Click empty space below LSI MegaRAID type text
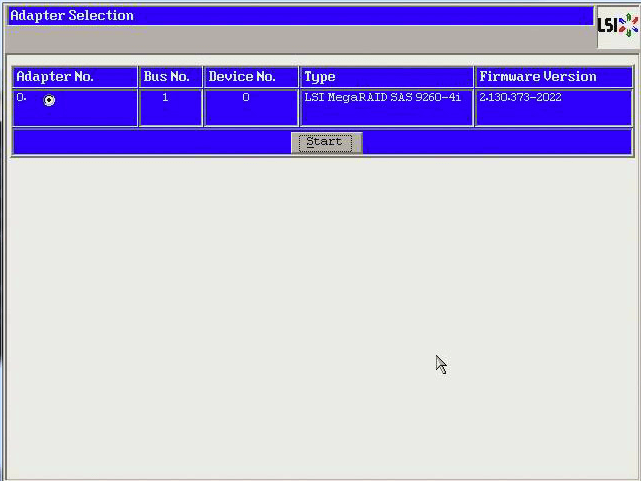This screenshot has width=641, height=481. coord(386,116)
